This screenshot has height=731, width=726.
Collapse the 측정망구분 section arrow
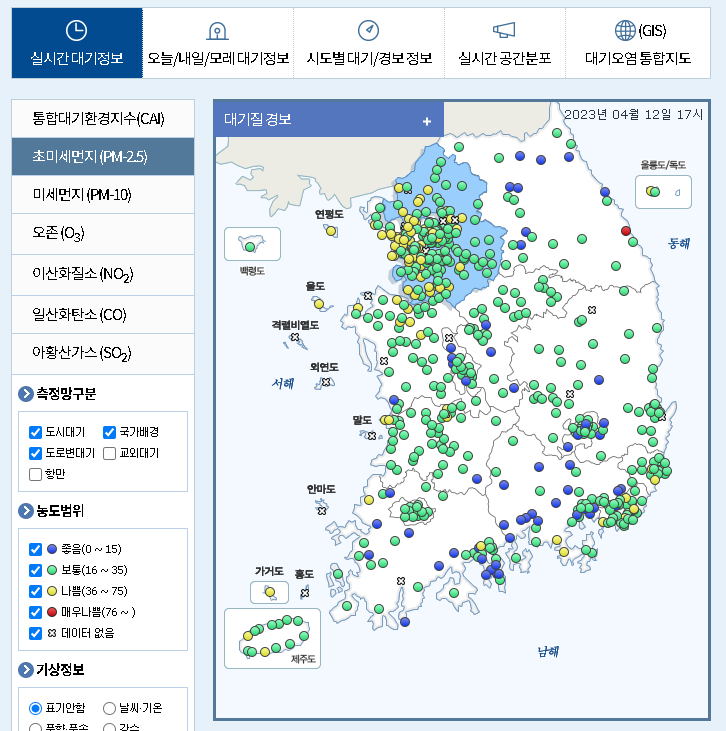[26, 394]
